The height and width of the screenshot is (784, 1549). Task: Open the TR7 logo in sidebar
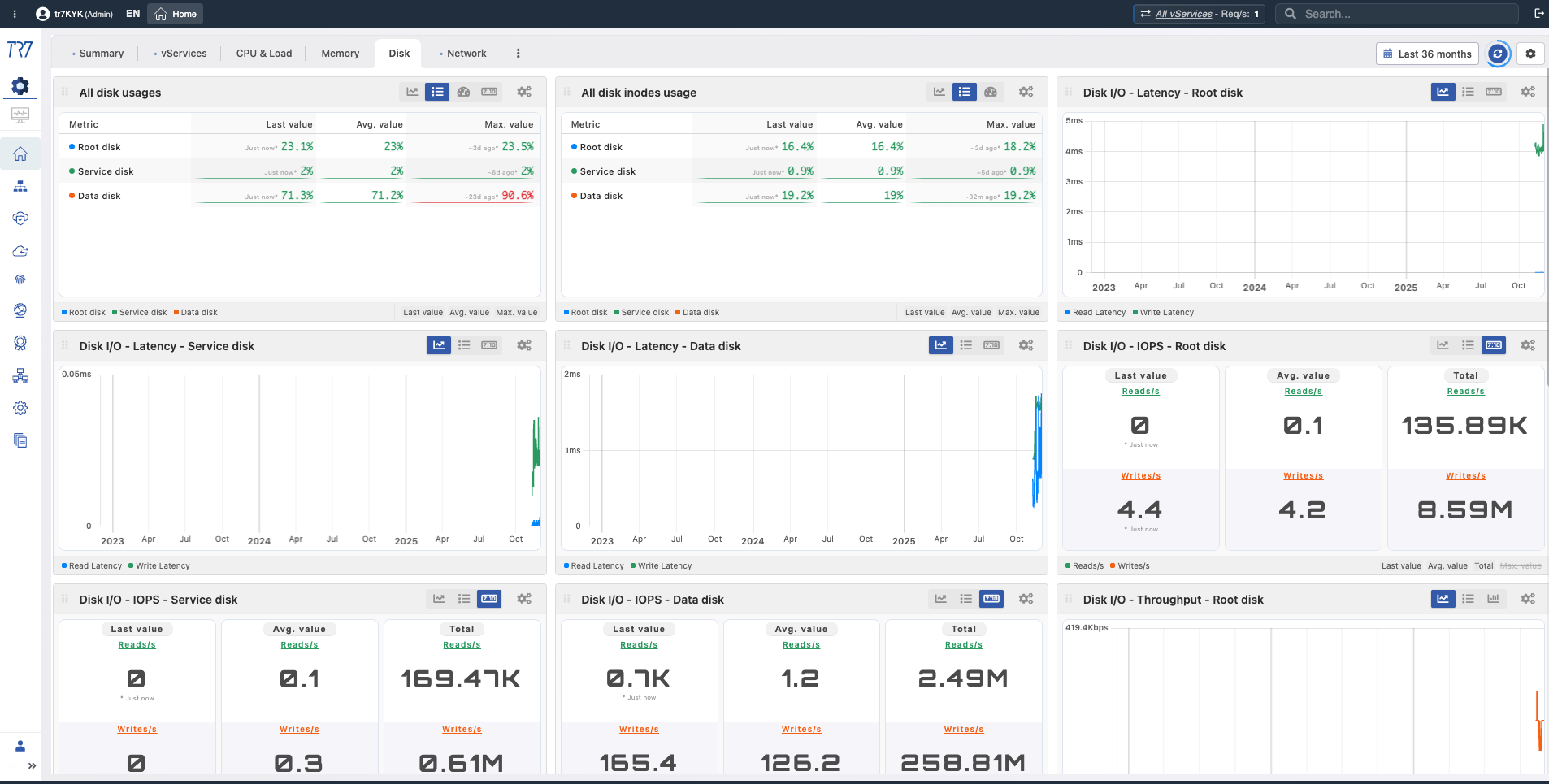coord(20,50)
